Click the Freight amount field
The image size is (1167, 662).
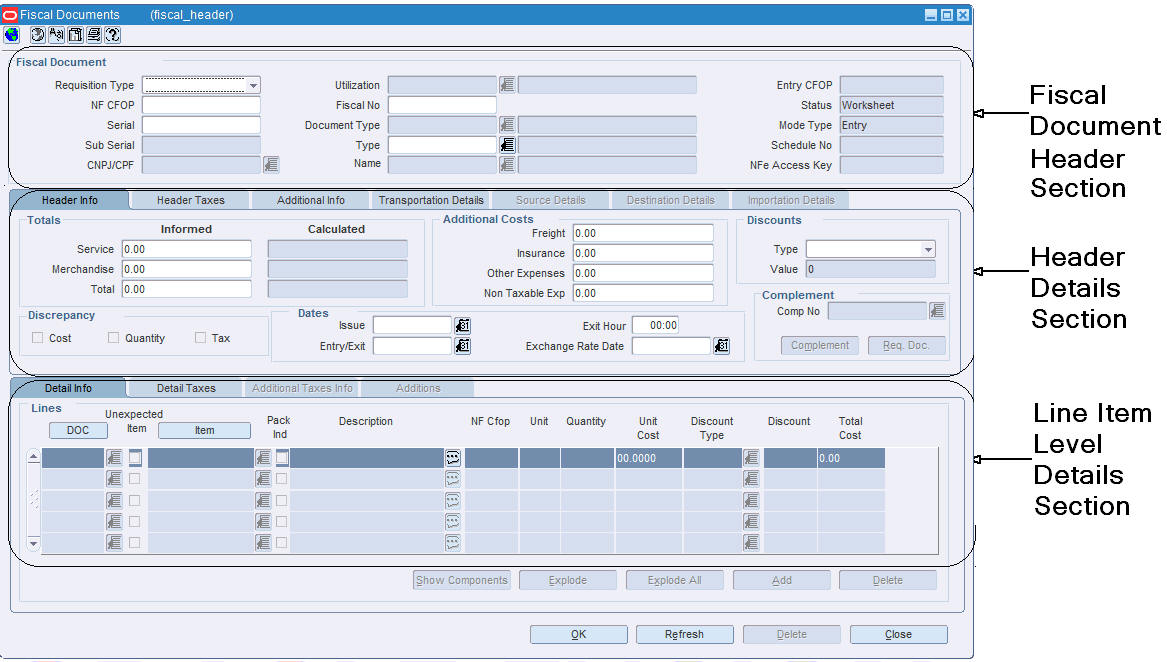tap(643, 233)
